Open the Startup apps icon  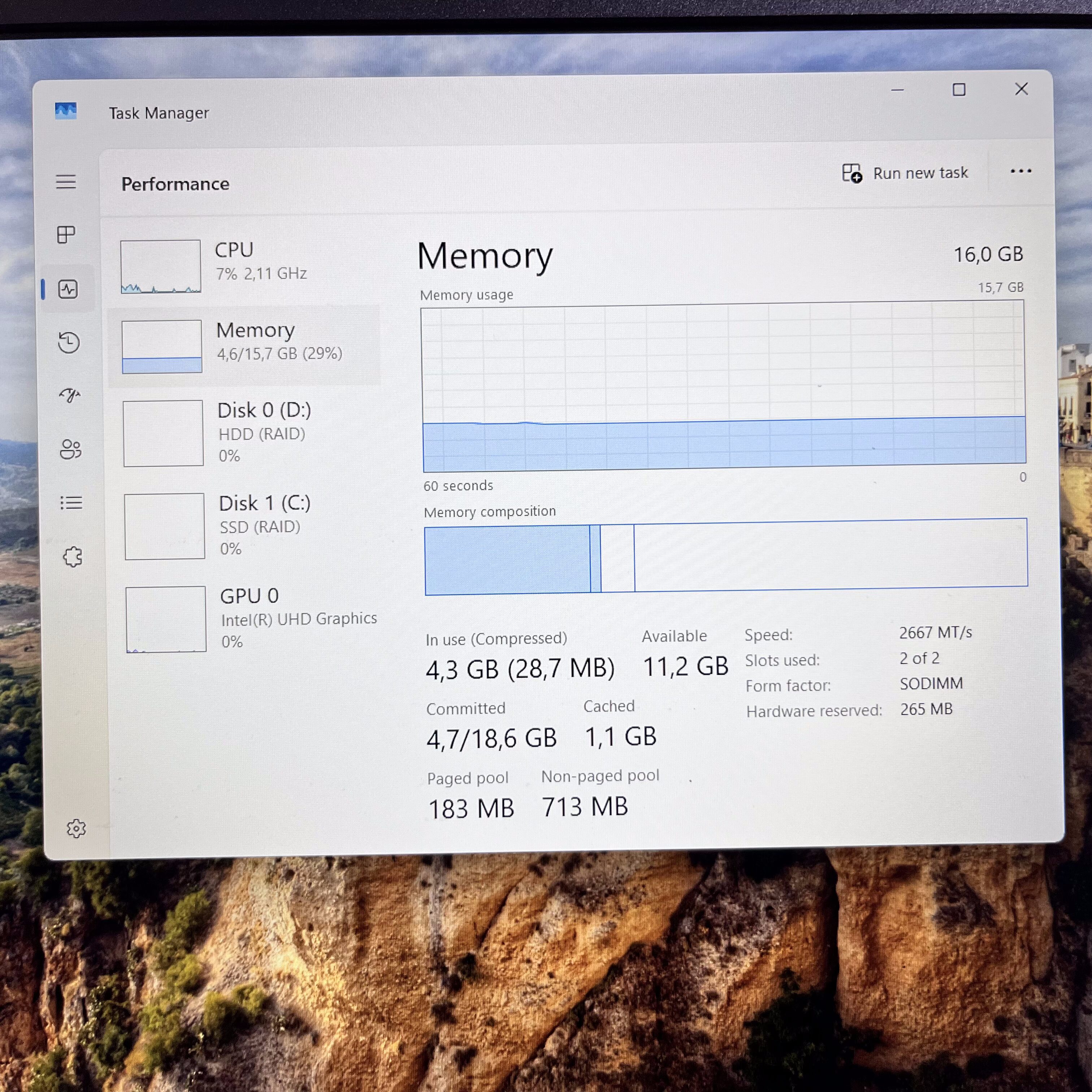[70, 395]
